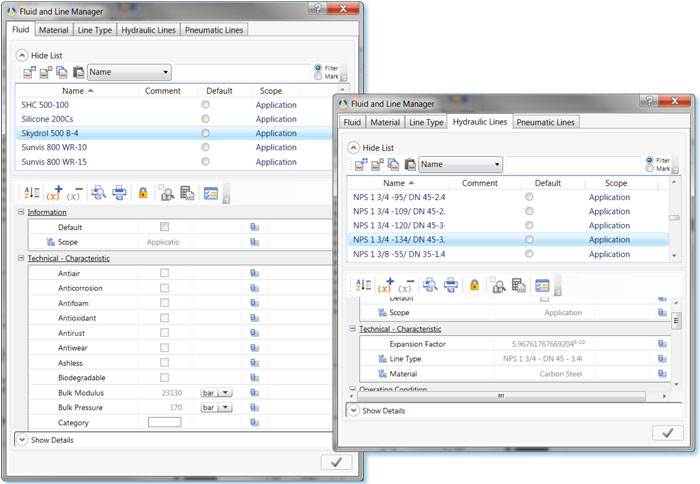Open Pneumatic Lines tab in left window
This screenshot has width=700, height=484.
(x=214, y=30)
